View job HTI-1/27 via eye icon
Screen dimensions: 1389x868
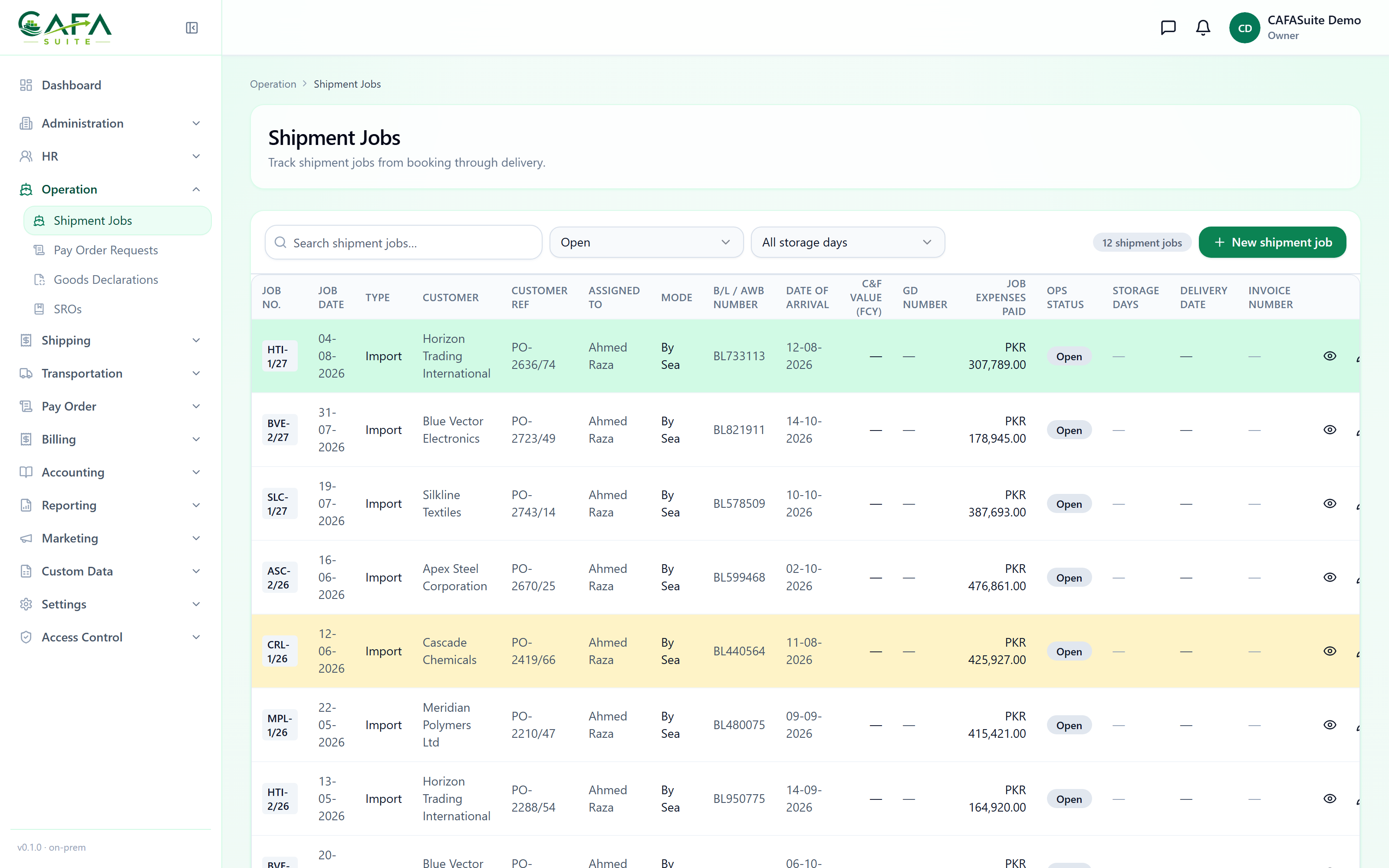click(x=1330, y=356)
